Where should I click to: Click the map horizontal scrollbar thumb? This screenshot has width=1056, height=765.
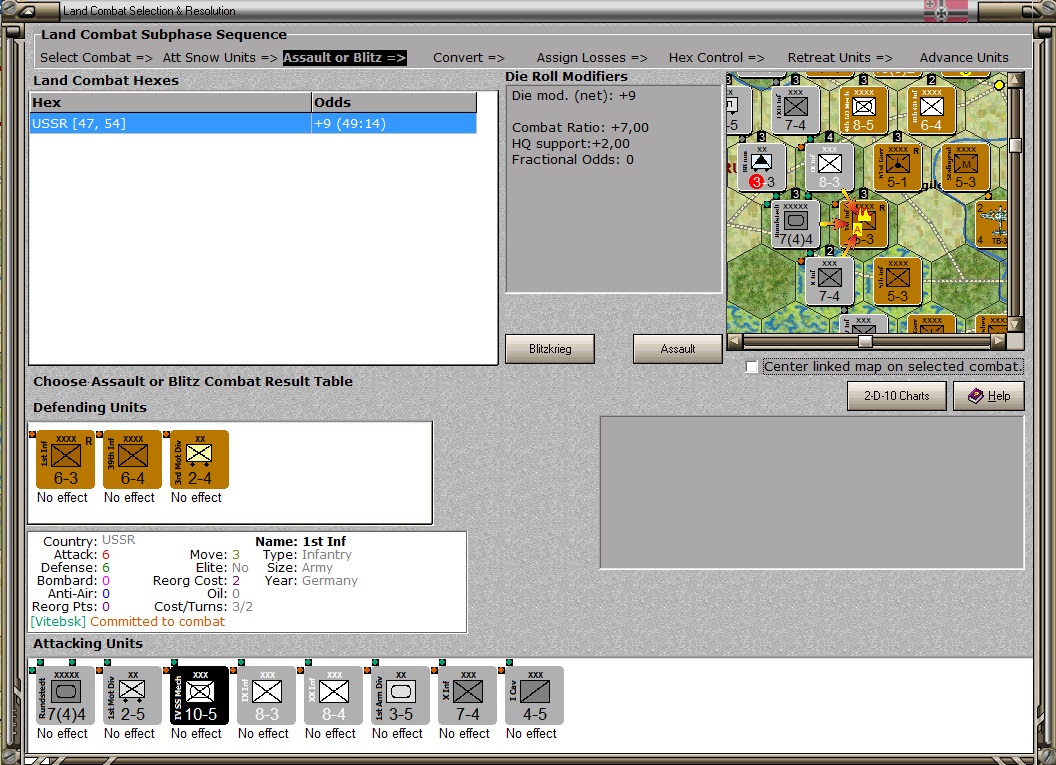click(x=865, y=341)
